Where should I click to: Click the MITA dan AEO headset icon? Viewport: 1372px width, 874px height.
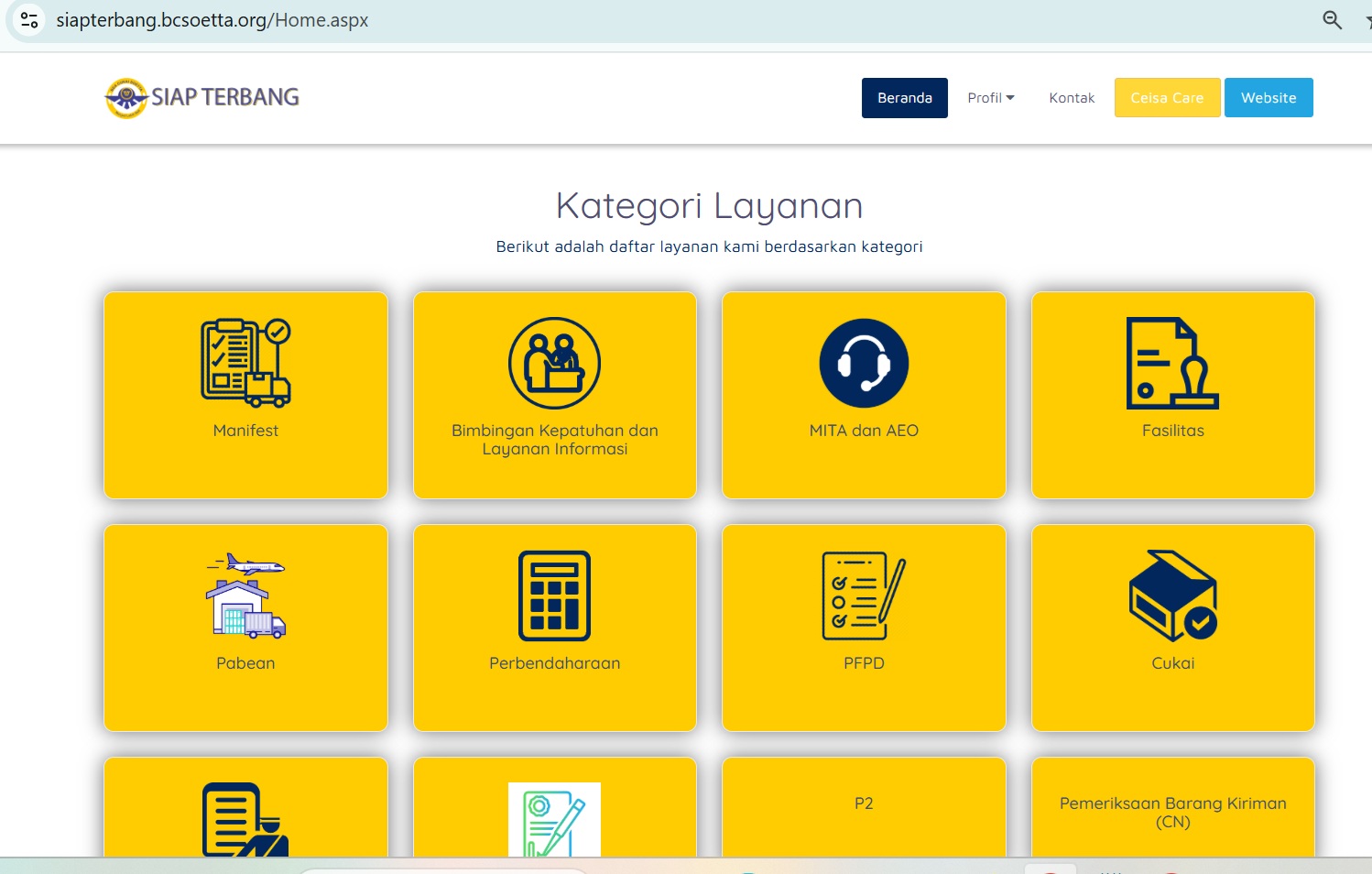tap(864, 363)
